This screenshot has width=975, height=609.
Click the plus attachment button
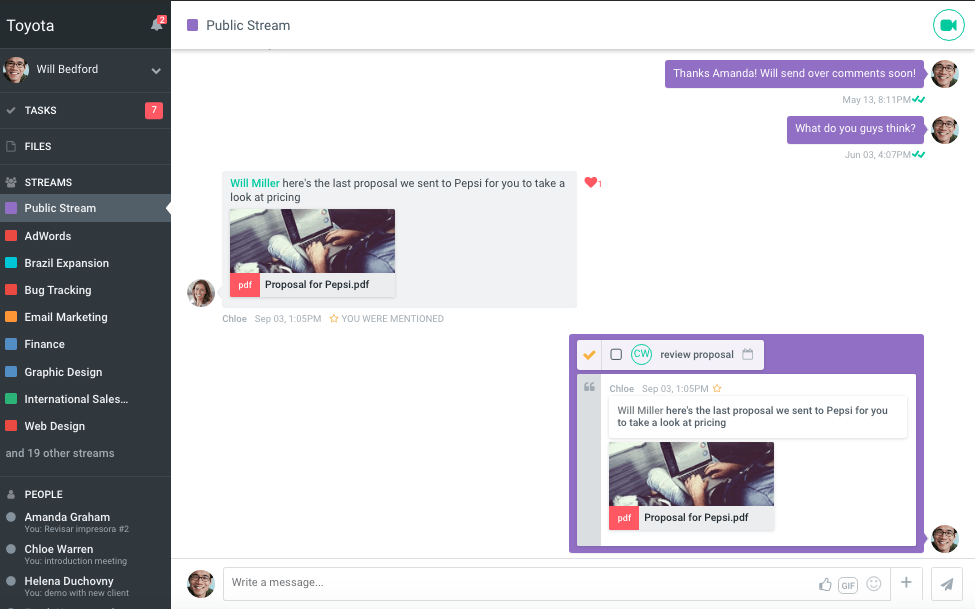click(906, 583)
